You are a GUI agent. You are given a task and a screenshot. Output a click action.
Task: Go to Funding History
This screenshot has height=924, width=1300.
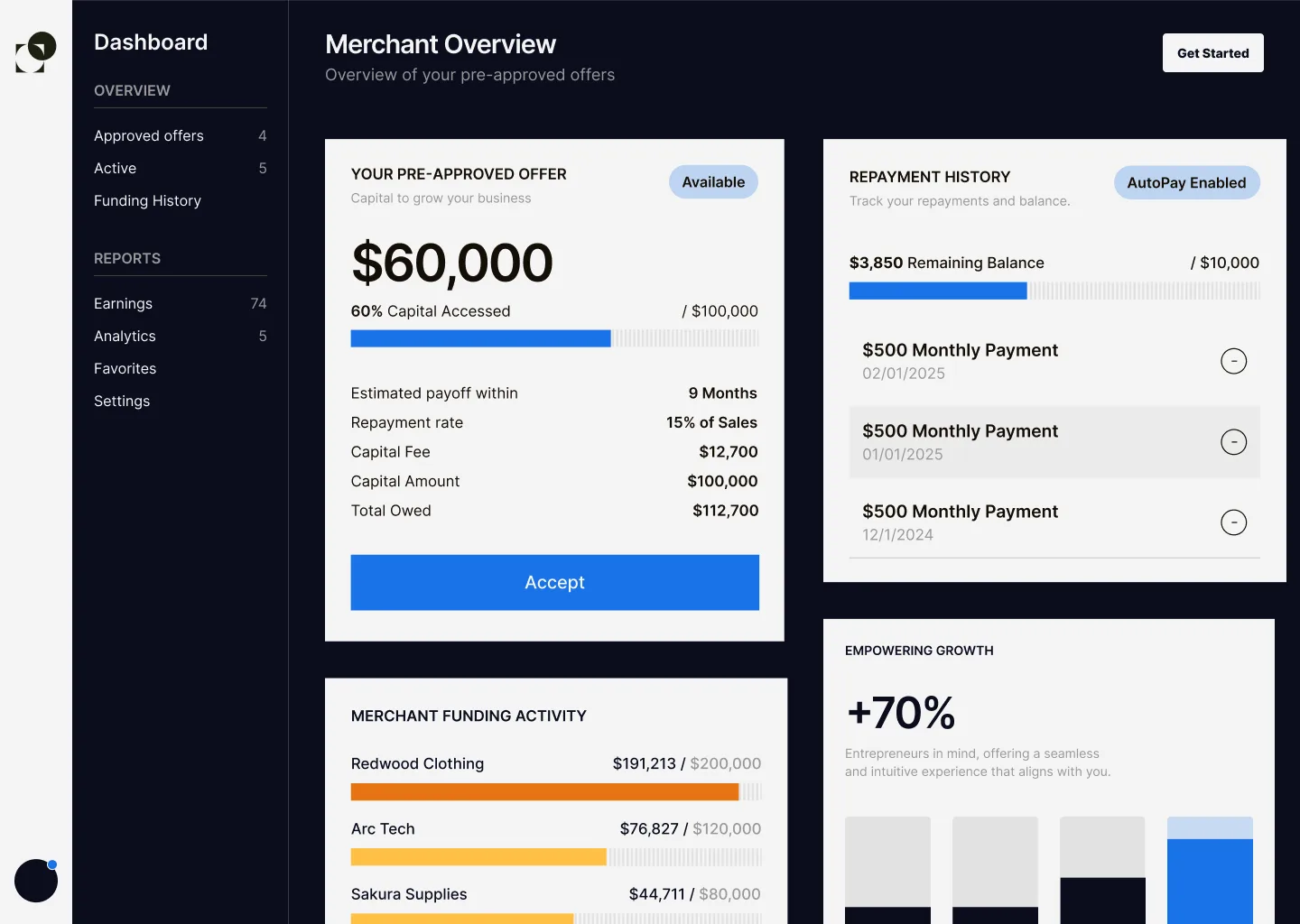coord(147,200)
